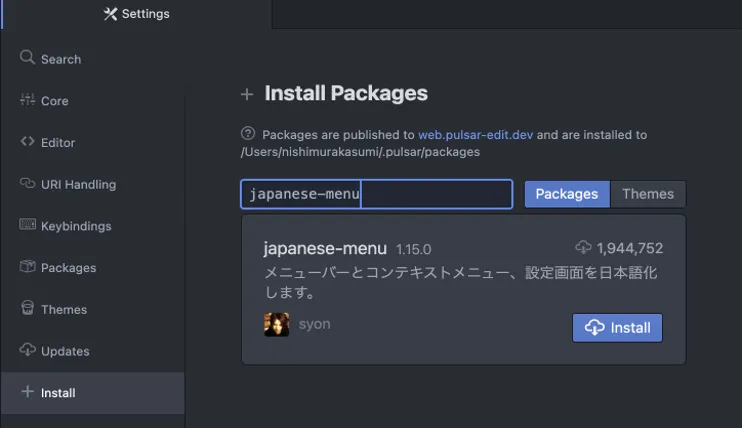Click the cloud download icon beside Updates
742x428 pixels.
[27, 349]
